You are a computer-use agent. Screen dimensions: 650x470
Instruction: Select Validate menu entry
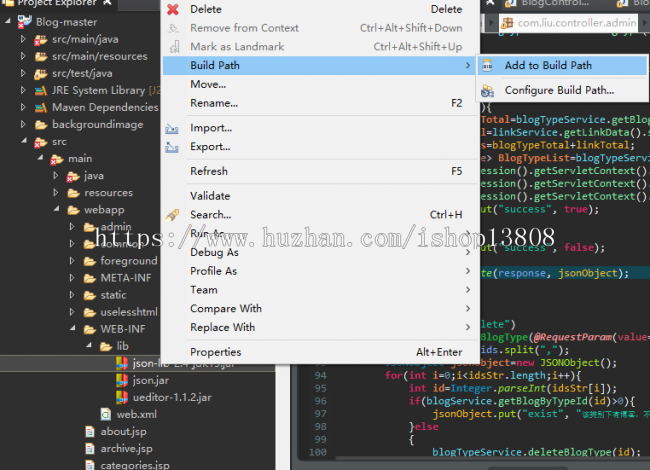click(319, 196)
